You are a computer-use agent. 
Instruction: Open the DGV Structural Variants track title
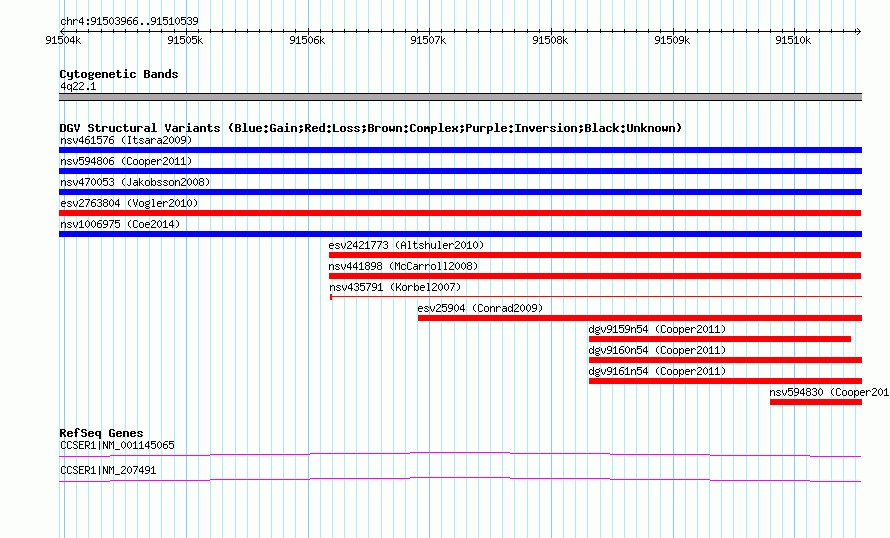370,128
